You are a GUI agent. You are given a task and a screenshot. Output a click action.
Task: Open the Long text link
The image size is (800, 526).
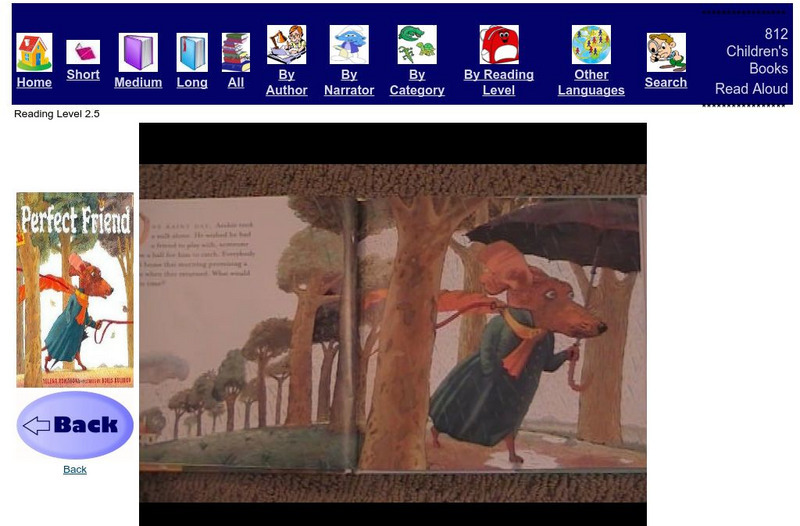[x=192, y=83]
